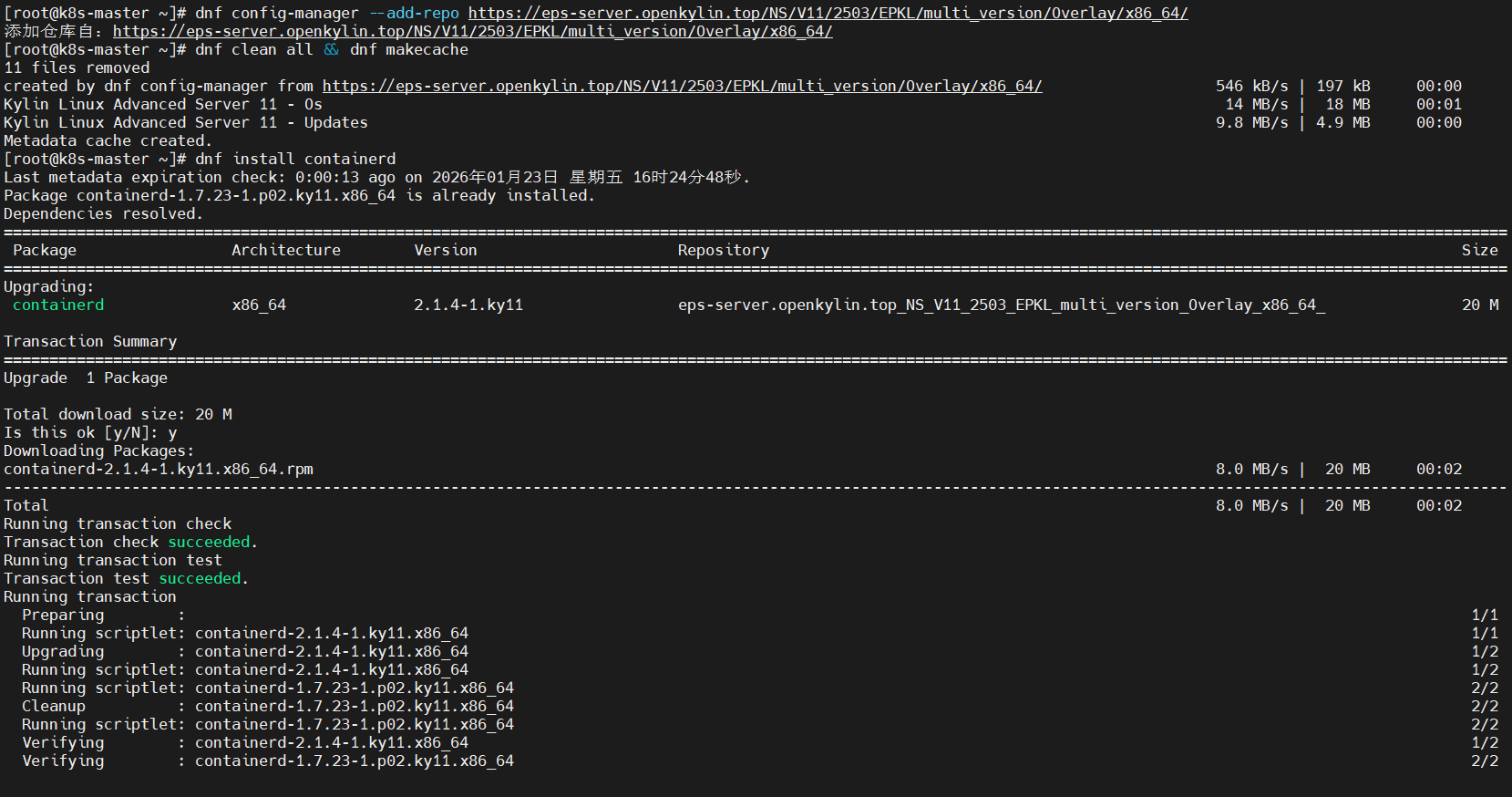Click the "Is this ok [y/N]" prompt
Viewport: 1512px width, 797px height.
(81, 432)
